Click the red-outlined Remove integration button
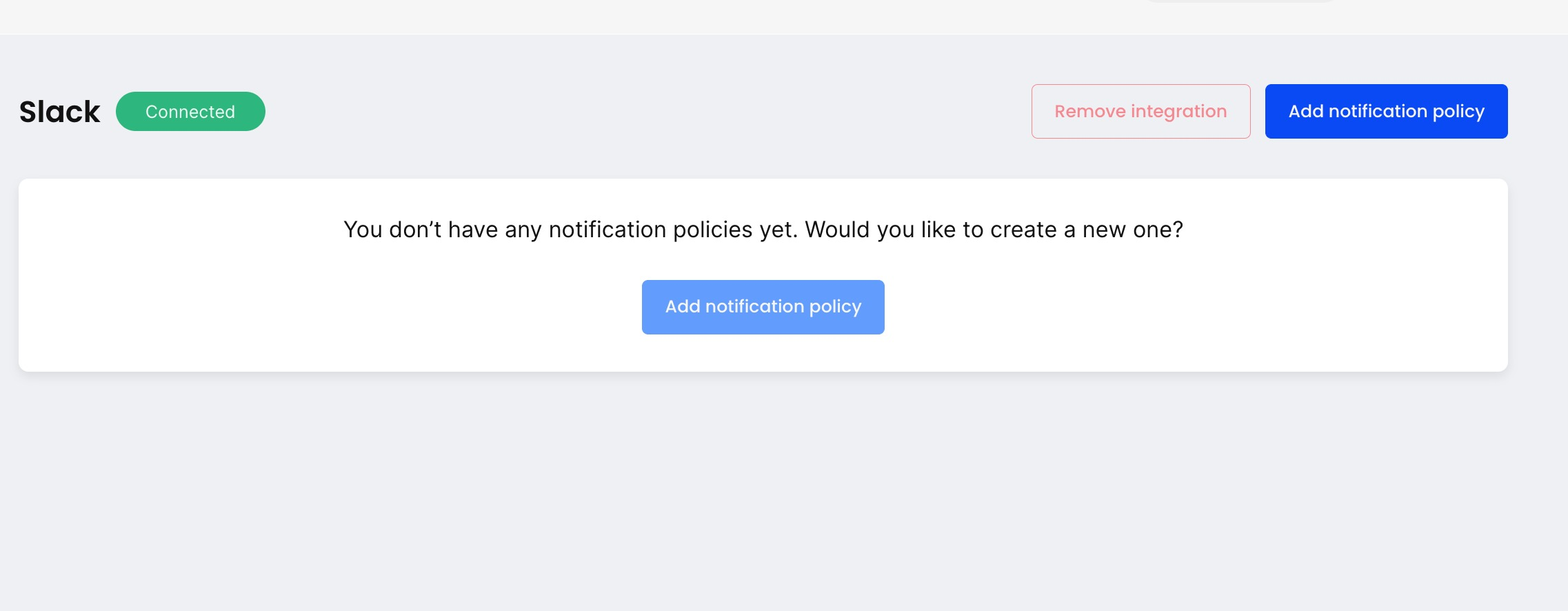 pos(1140,111)
